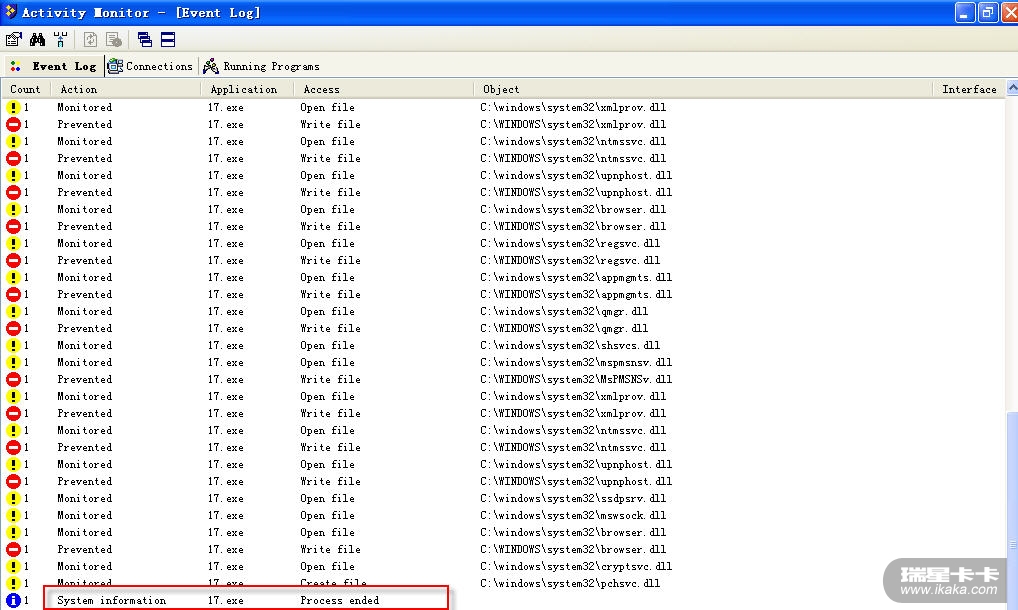Click red prevented icon of MsPMSNSv.dll row
Viewport: 1018px width, 610px height.
click(x=13, y=379)
